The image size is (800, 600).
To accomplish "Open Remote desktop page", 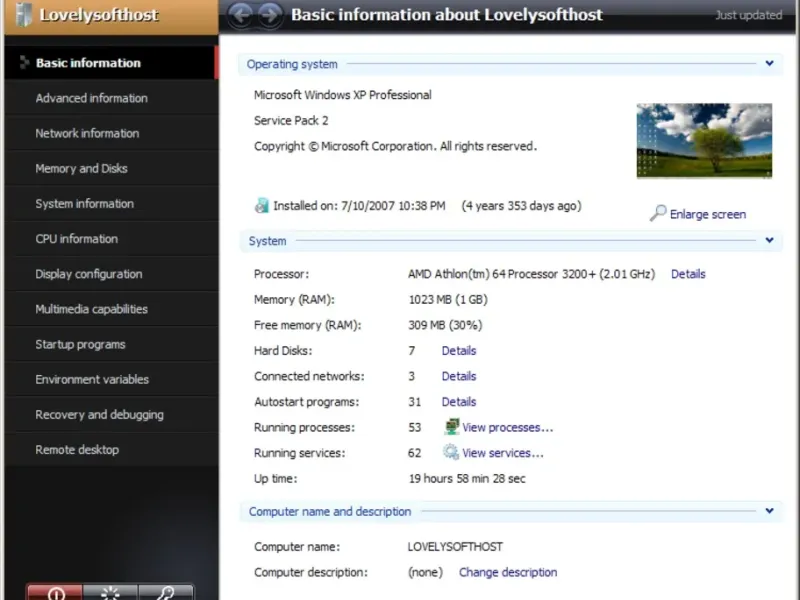I will click(x=111, y=450).
